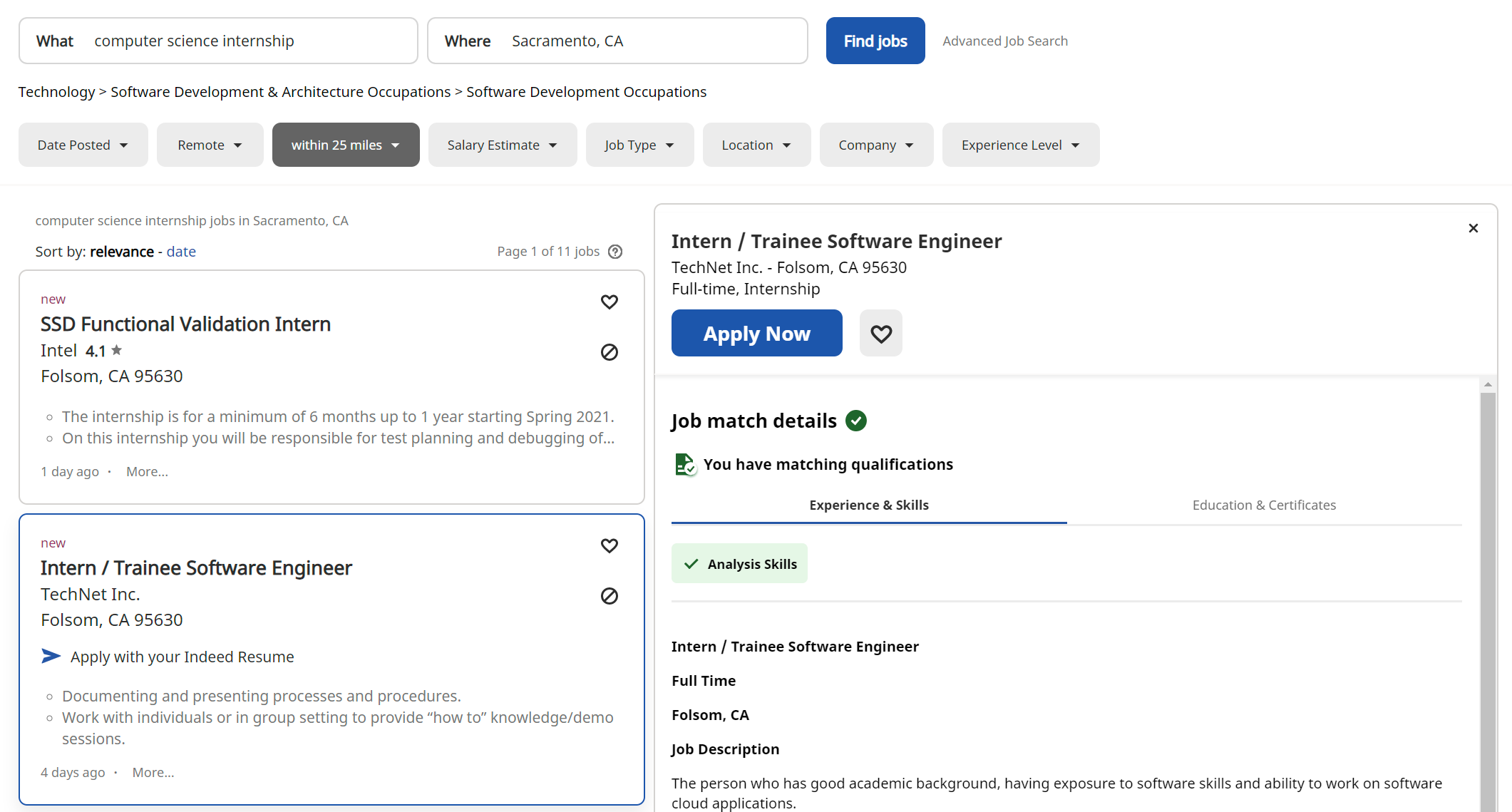Click heart icon beside Apply Now button
The width and height of the screenshot is (1512, 812).
click(x=880, y=334)
